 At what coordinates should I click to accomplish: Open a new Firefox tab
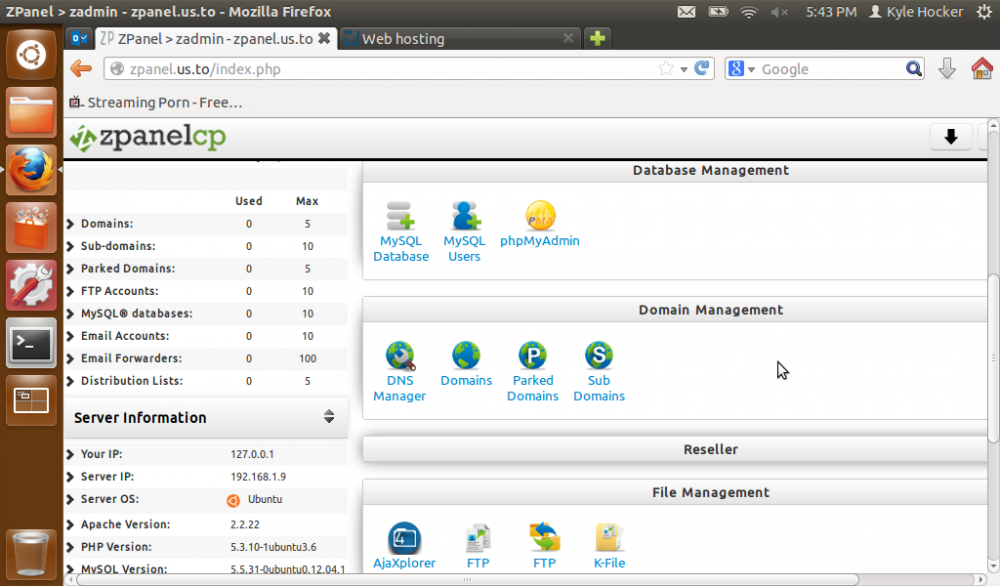click(597, 39)
